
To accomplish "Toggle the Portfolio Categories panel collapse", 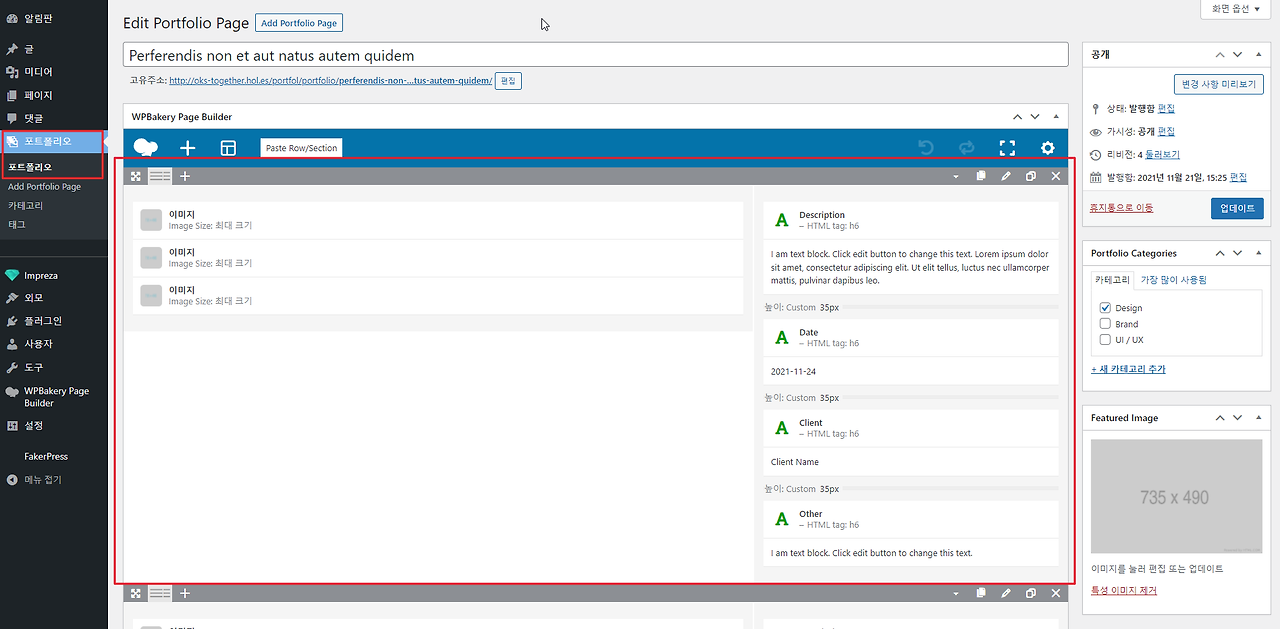I will [1259, 253].
